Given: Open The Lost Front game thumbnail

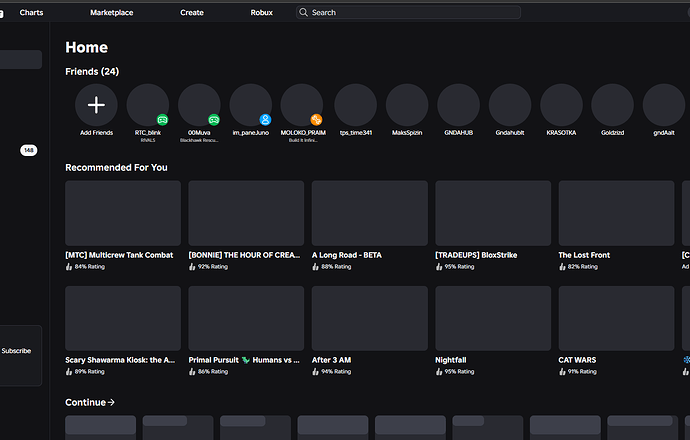Looking at the screenshot, I should pos(616,213).
